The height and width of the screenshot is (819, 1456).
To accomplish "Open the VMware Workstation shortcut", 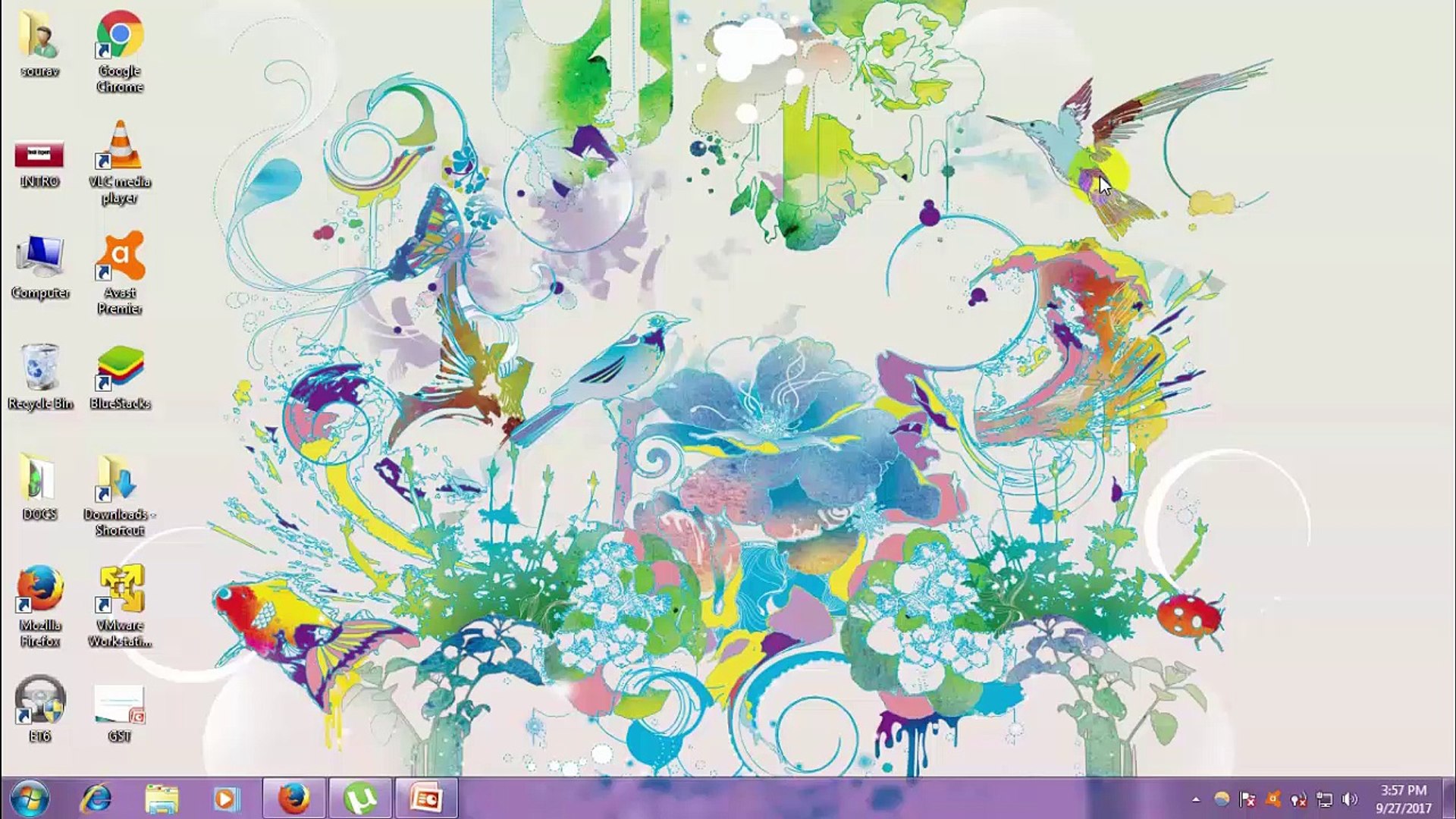I will 119,607.
